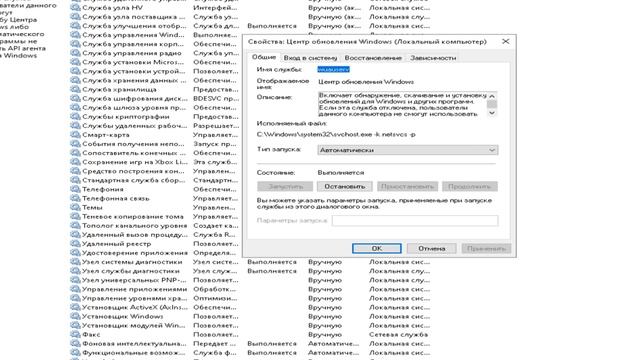Close the Свойства dialog with X
Screen dimensions: 640x360
pos(505,42)
